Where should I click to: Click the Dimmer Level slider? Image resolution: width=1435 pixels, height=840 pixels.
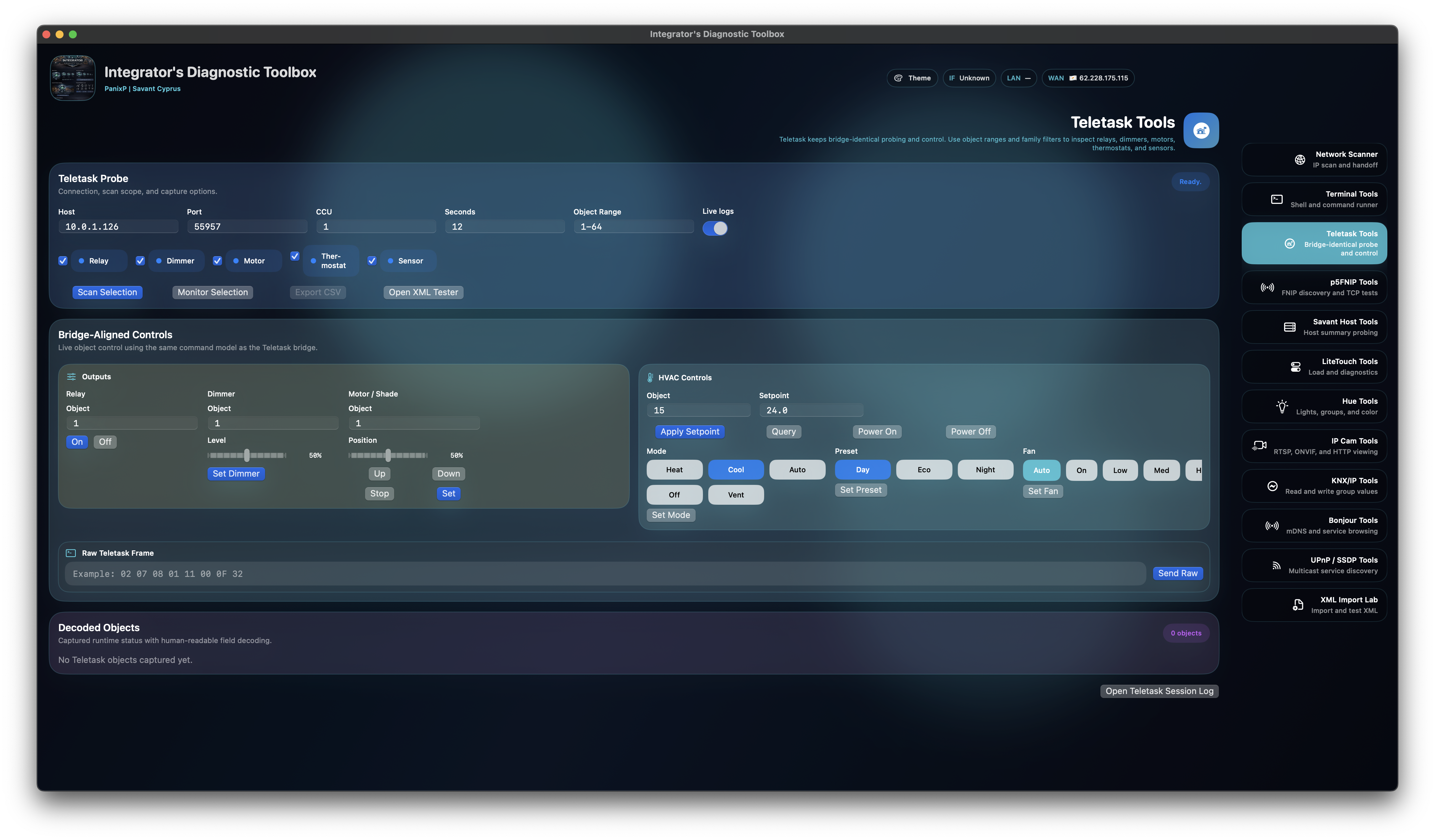[247, 456]
